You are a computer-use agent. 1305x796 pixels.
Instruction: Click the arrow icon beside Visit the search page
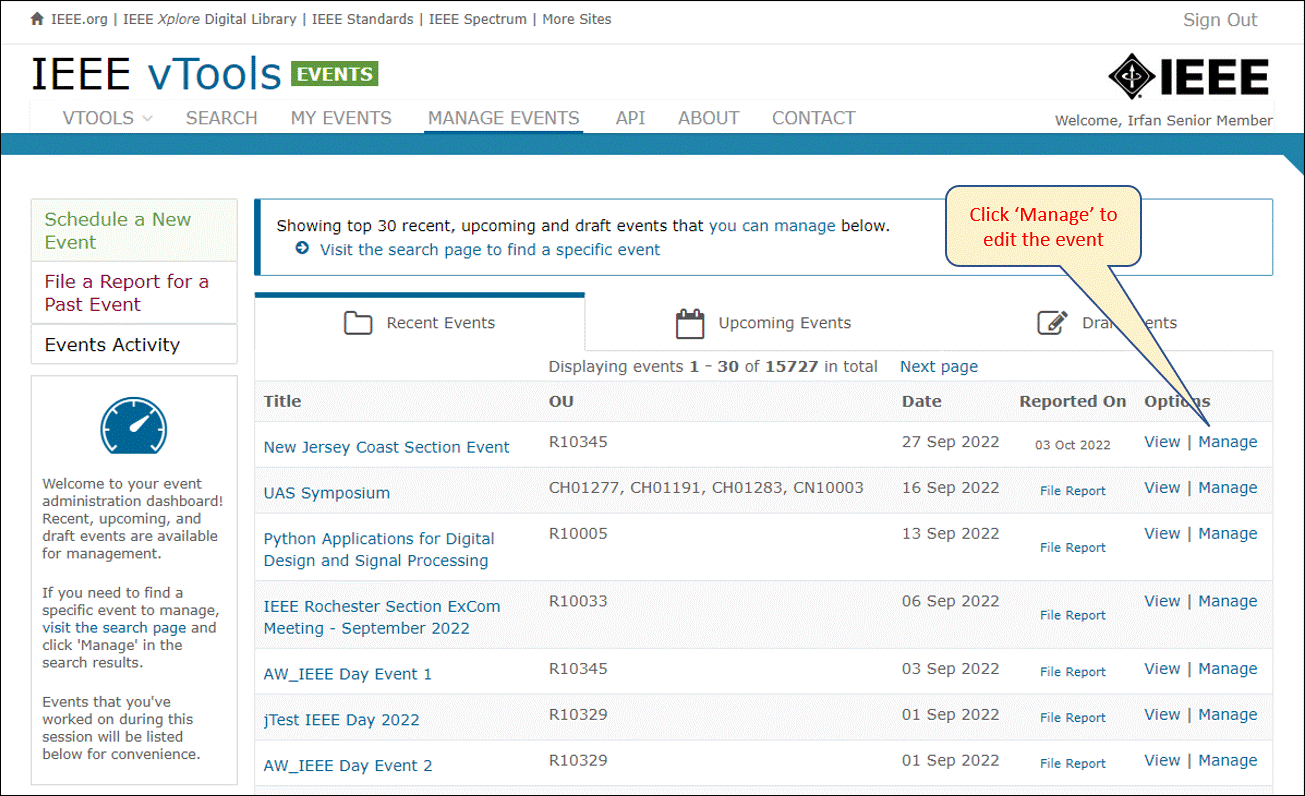click(302, 248)
